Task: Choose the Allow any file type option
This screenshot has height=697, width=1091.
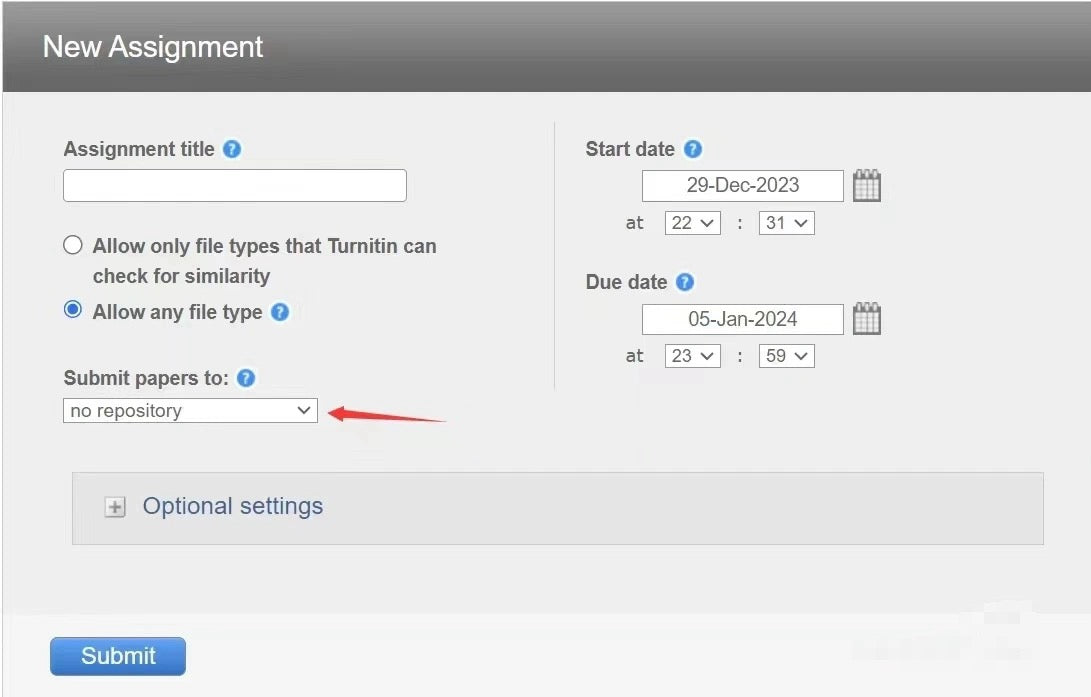Action: (73, 310)
